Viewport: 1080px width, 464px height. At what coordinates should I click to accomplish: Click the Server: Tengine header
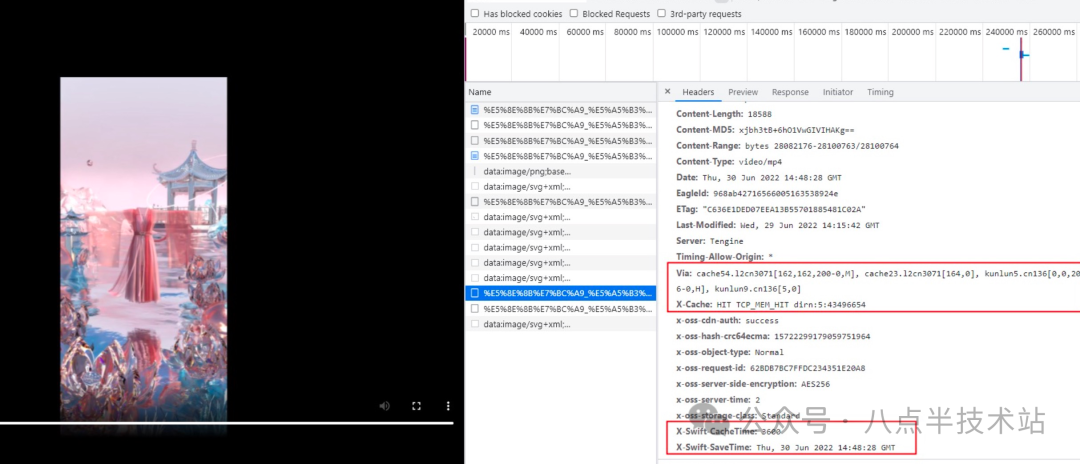tap(710, 241)
